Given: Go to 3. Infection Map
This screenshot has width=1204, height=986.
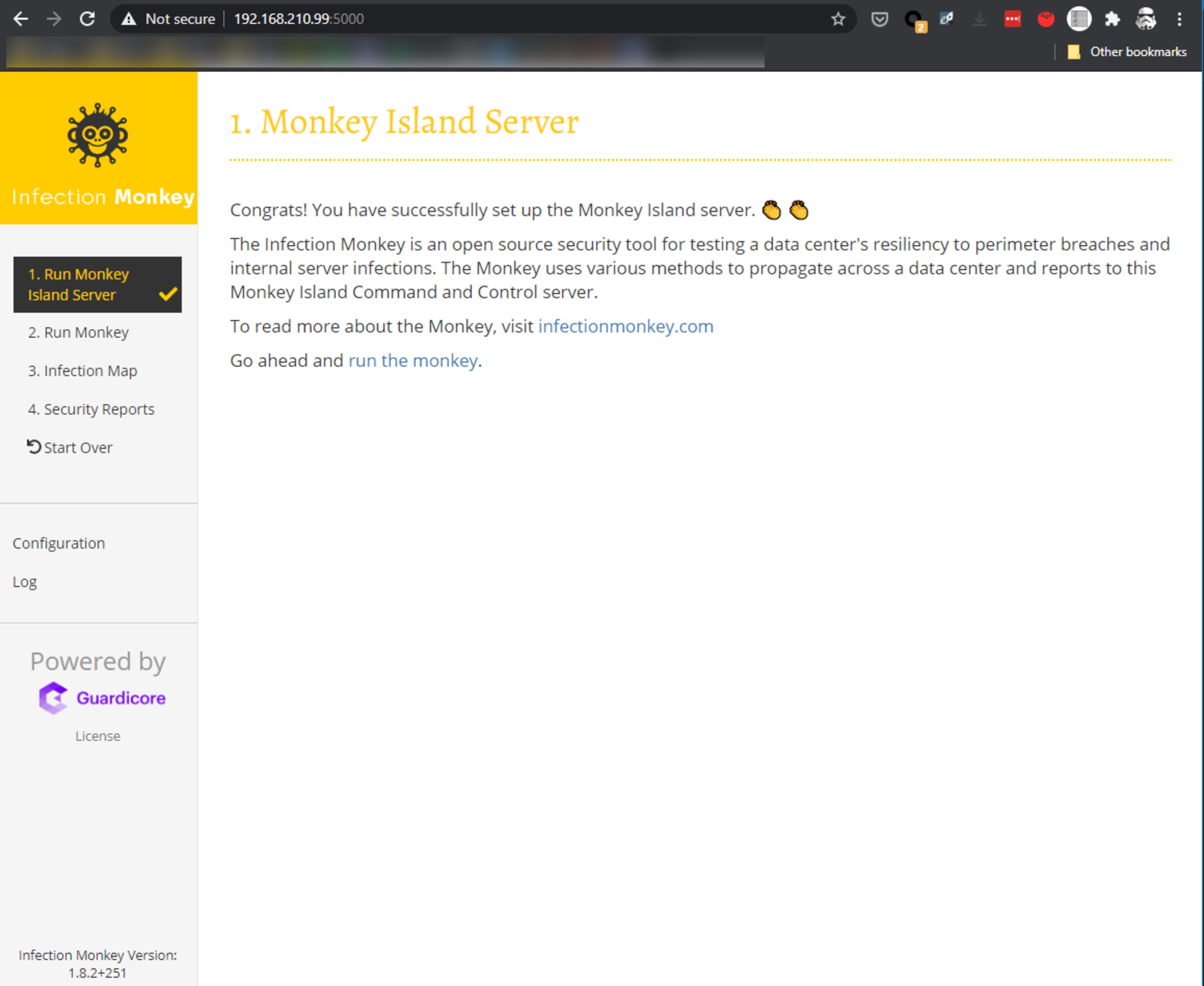Looking at the screenshot, I should (83, 371).
